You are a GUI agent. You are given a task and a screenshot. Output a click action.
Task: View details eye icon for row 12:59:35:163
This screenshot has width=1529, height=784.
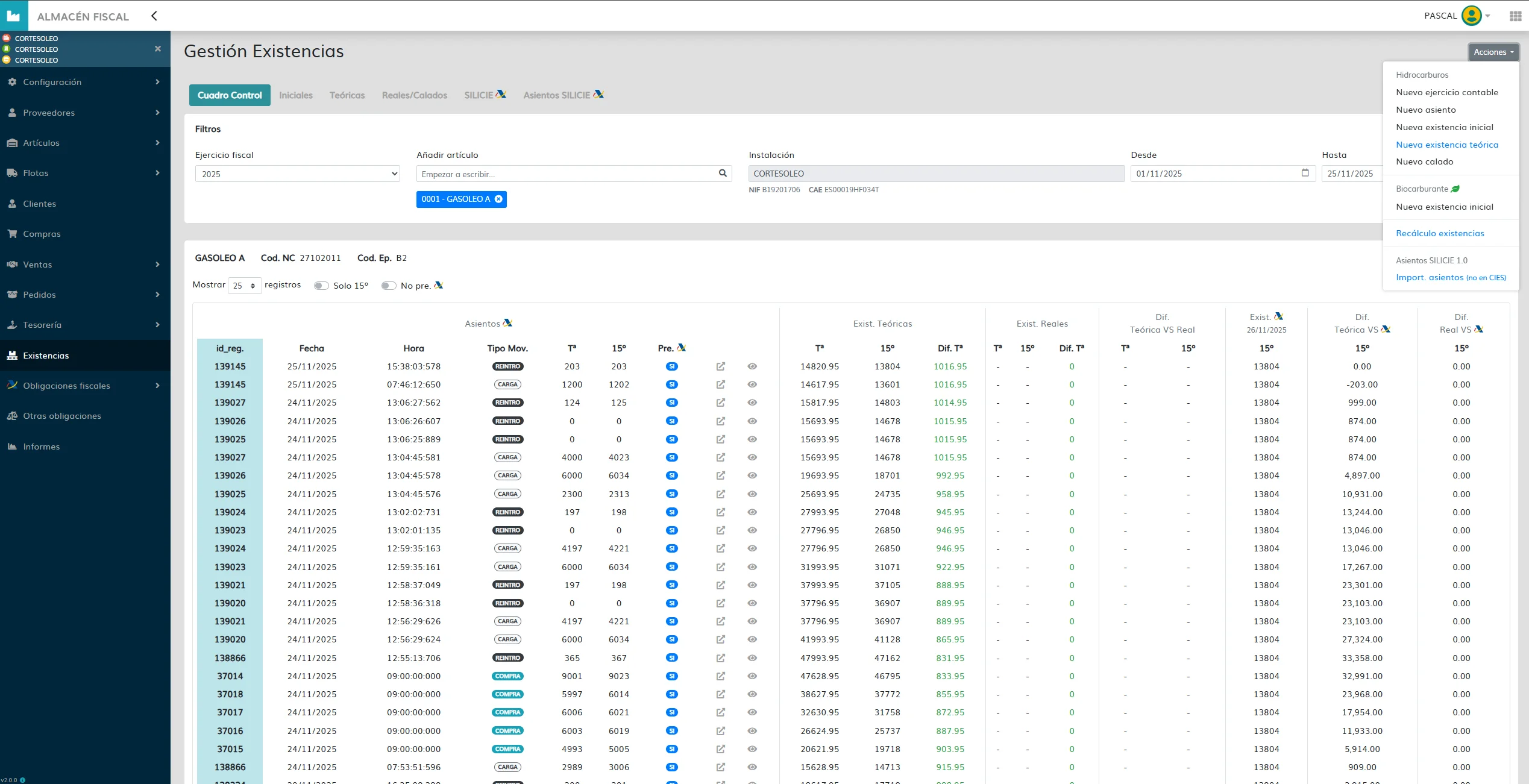coord(752,548)
